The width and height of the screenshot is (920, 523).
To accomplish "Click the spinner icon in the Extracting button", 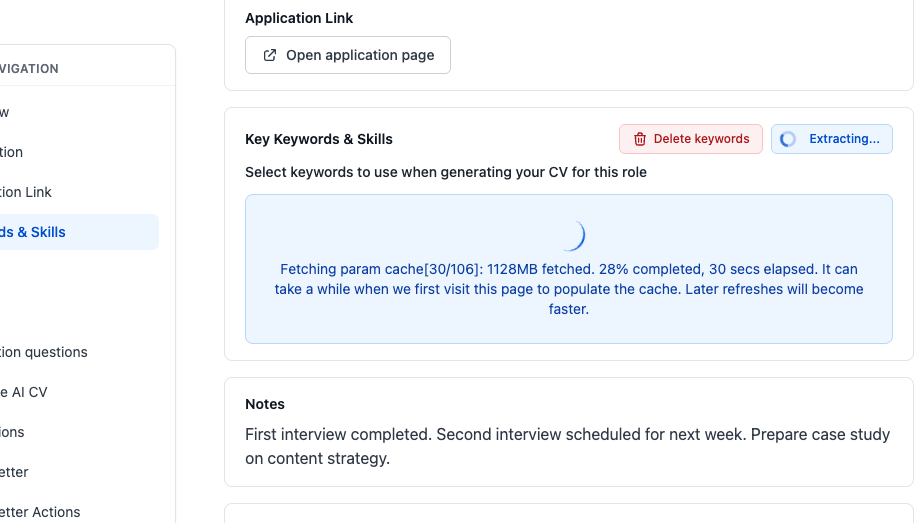I will pos(788,139).
